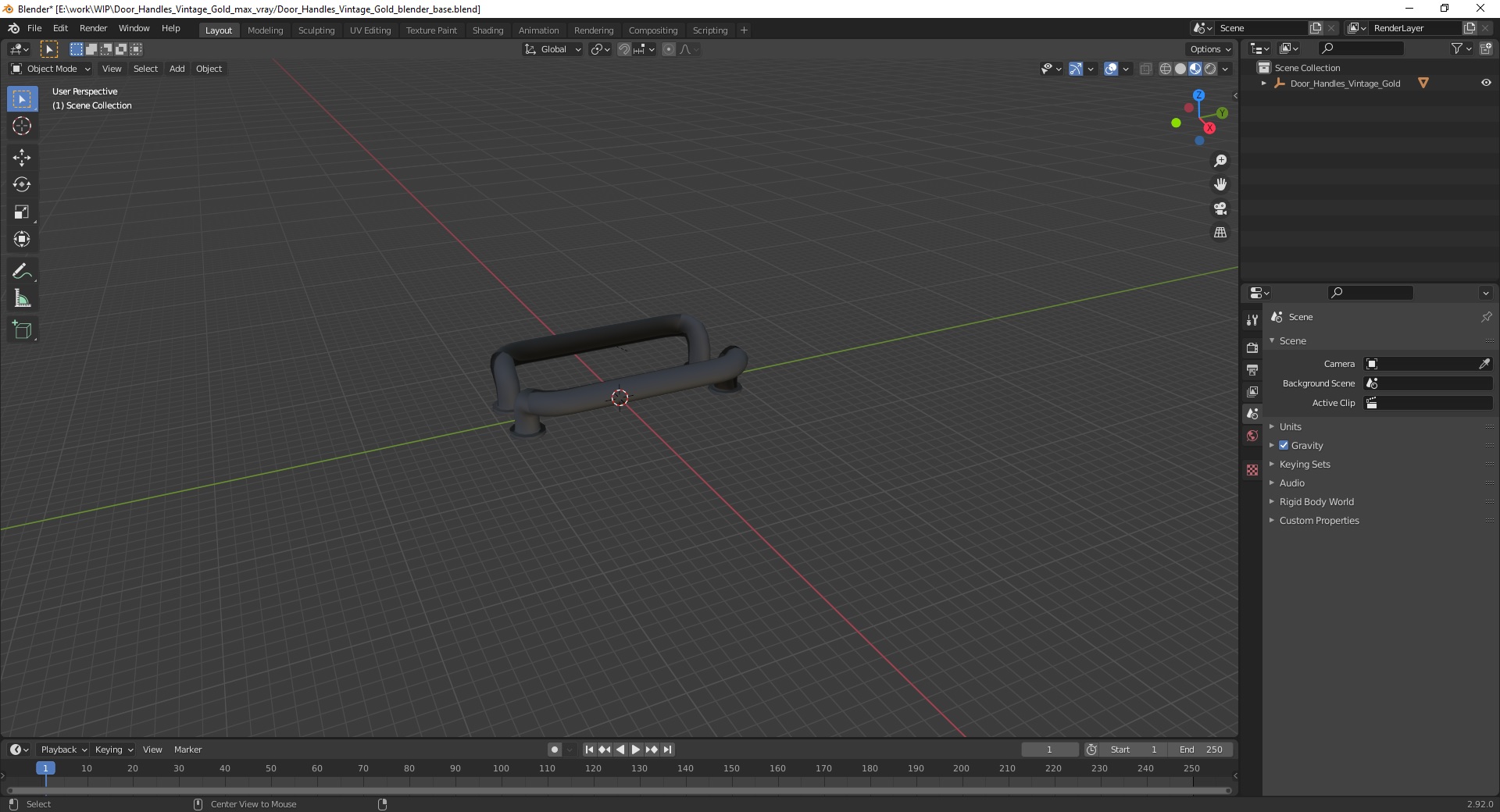Open the File menu
The width and height of the screenshot is (1500, 812).
pyautogui.click(x=34, y=28)
